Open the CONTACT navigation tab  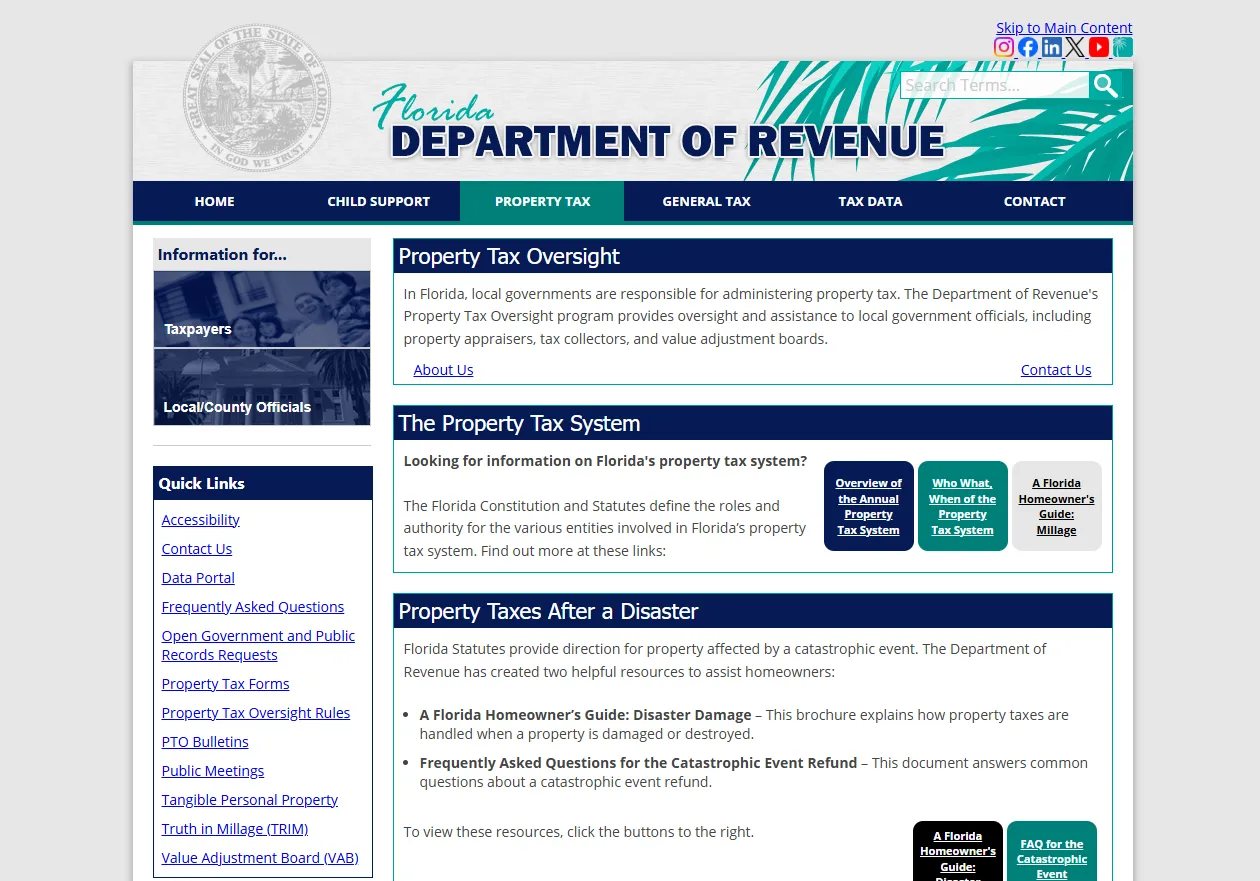[x=1034, y=201]
